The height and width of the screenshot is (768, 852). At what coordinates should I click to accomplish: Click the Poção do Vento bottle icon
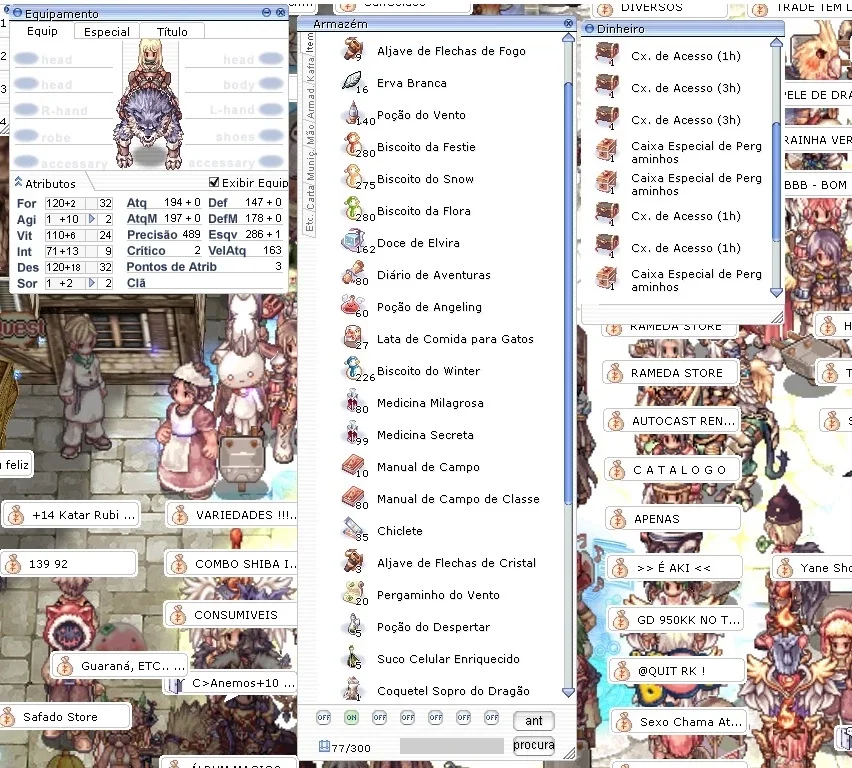tap(353, 113)
